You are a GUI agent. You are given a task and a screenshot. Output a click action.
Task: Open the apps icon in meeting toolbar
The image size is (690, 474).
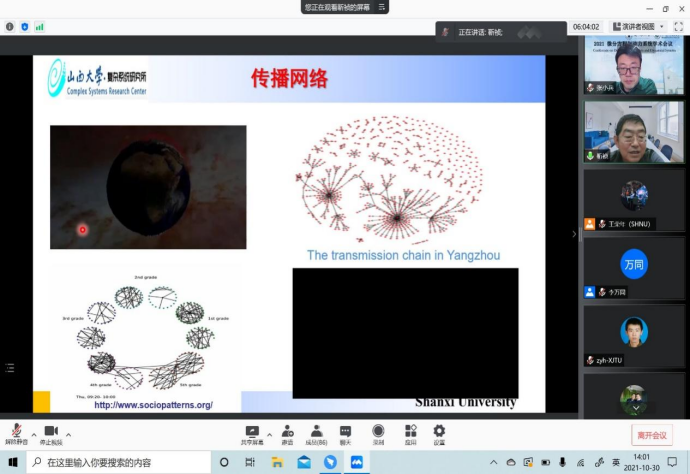[x=410, y=432]
